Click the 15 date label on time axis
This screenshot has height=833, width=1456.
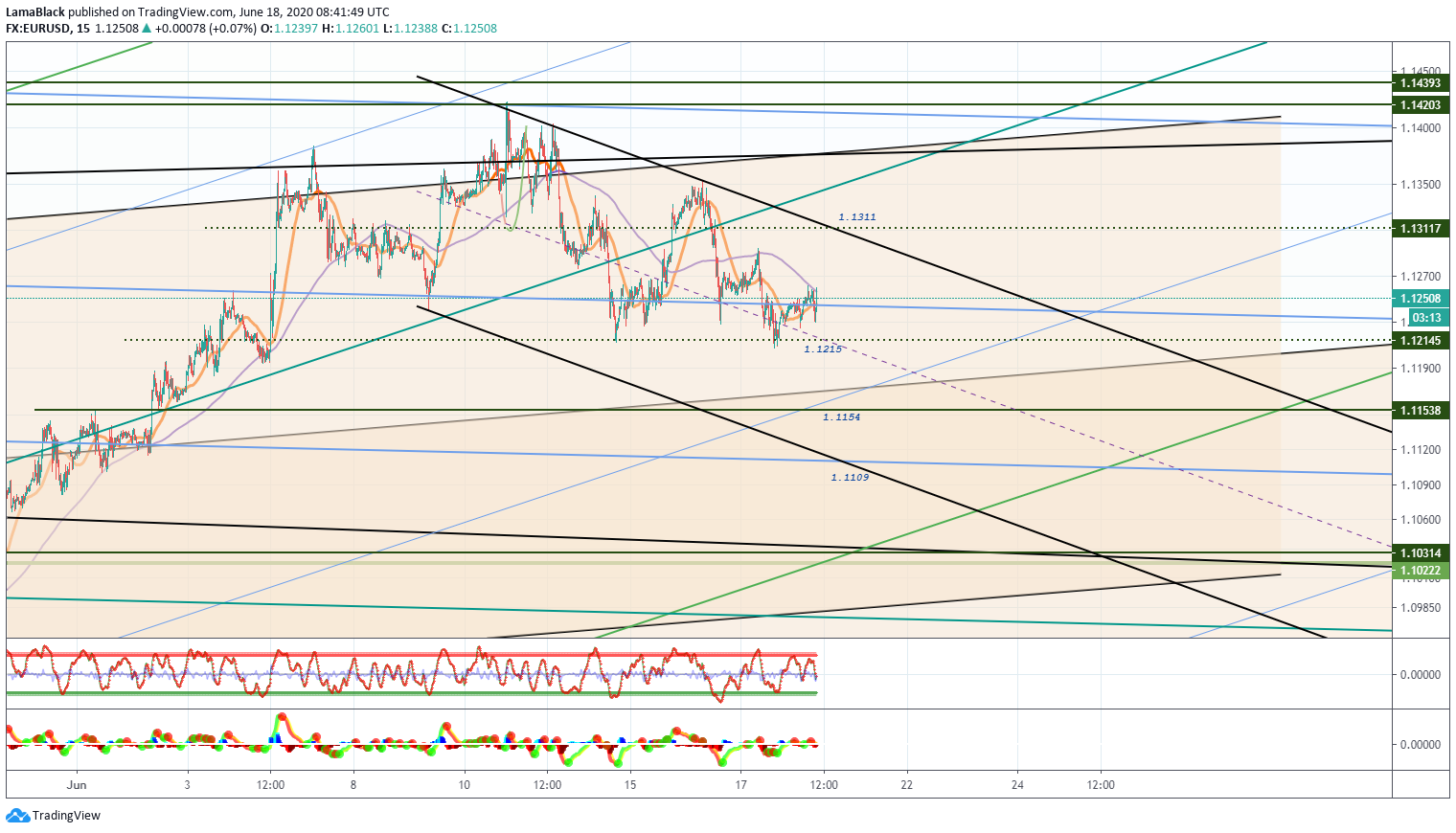[630, 785]
